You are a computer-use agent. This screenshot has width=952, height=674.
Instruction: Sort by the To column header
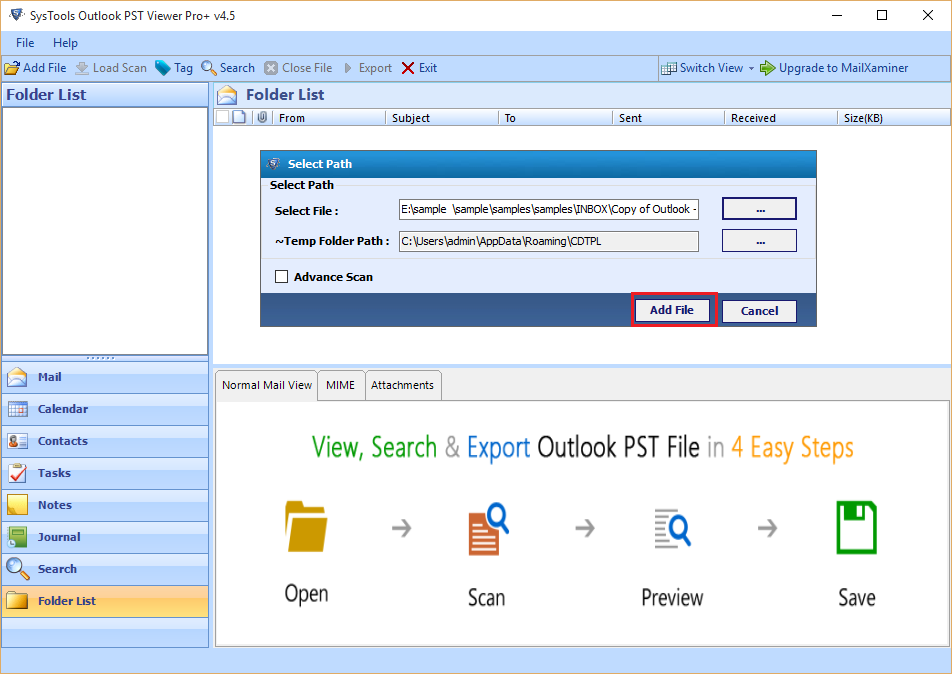556,118
